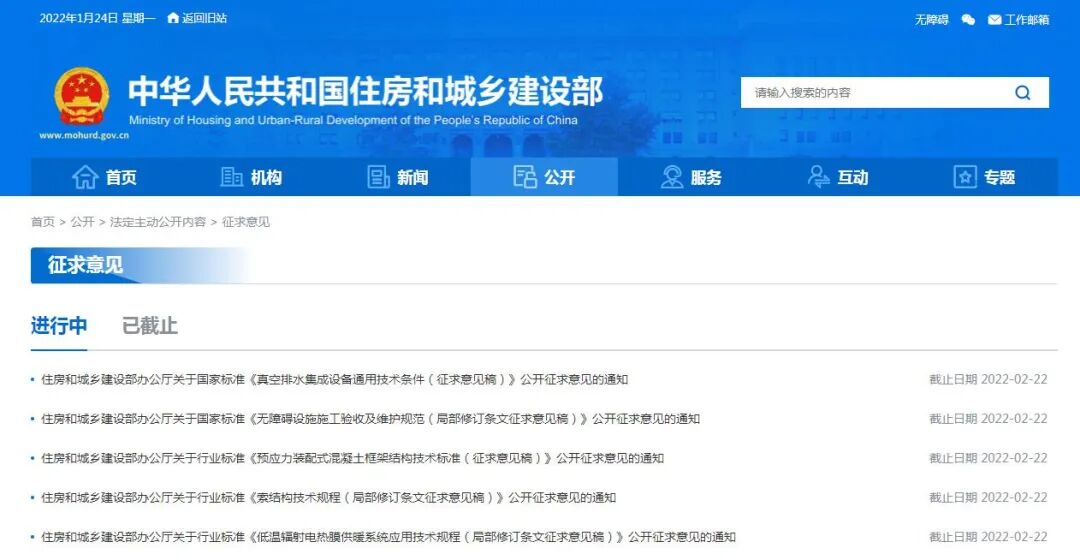Open the 机构 navigation menu
This screenshot has height=560, width=1080.
(251, 177)
